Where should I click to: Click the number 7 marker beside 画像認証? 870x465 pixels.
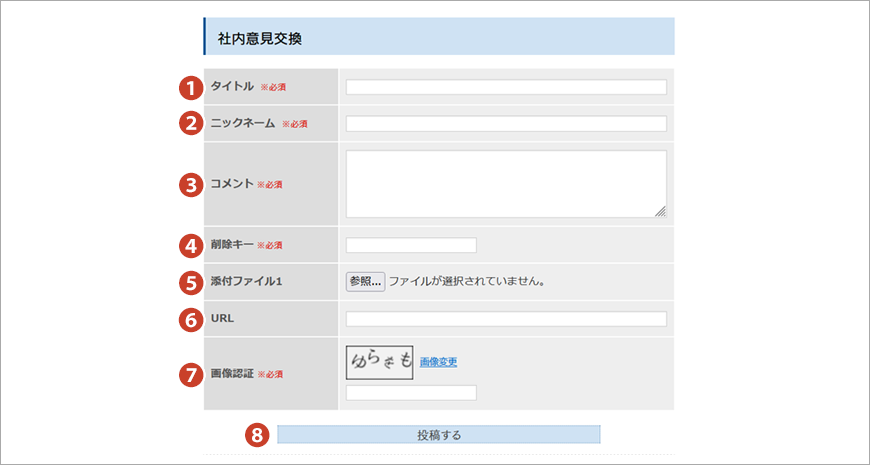click(x=190, y=374)
